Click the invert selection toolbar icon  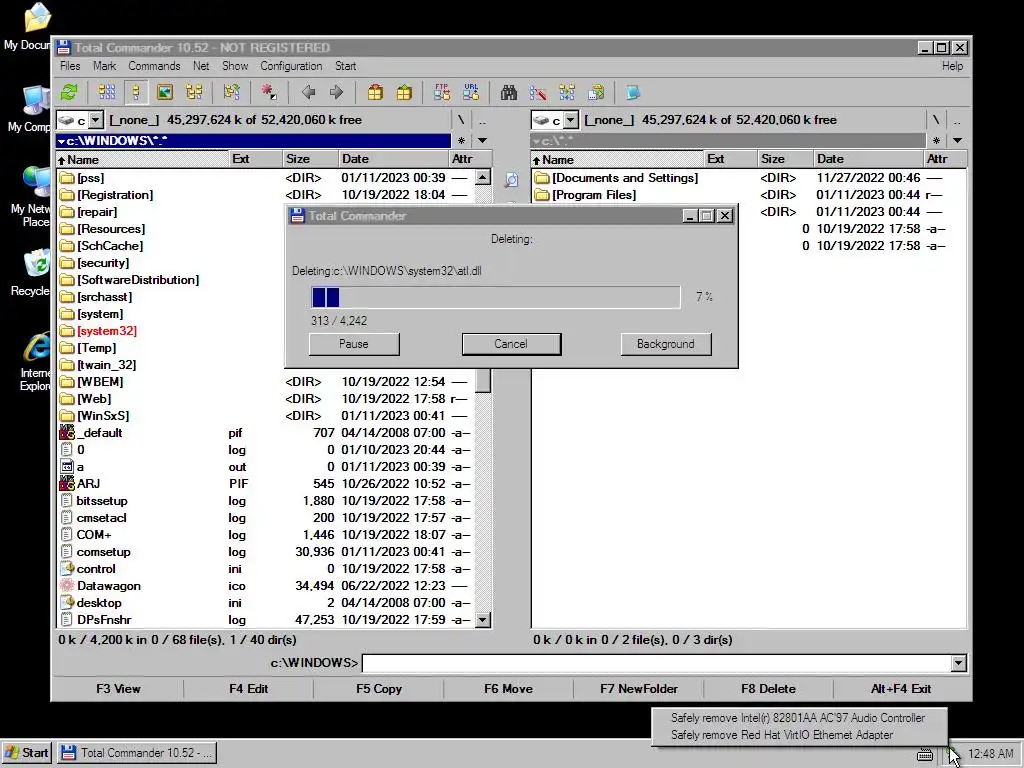231,93
